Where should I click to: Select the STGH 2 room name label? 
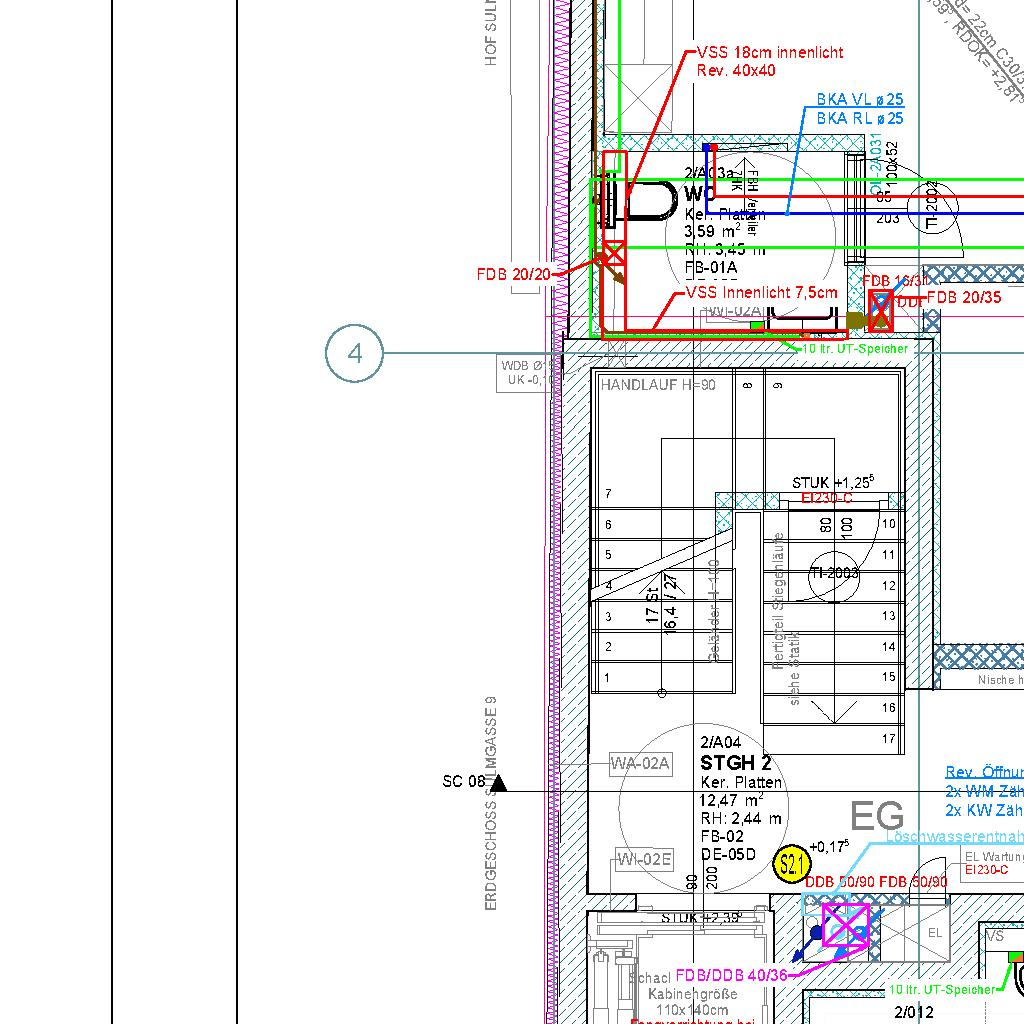tap(735, 763)
